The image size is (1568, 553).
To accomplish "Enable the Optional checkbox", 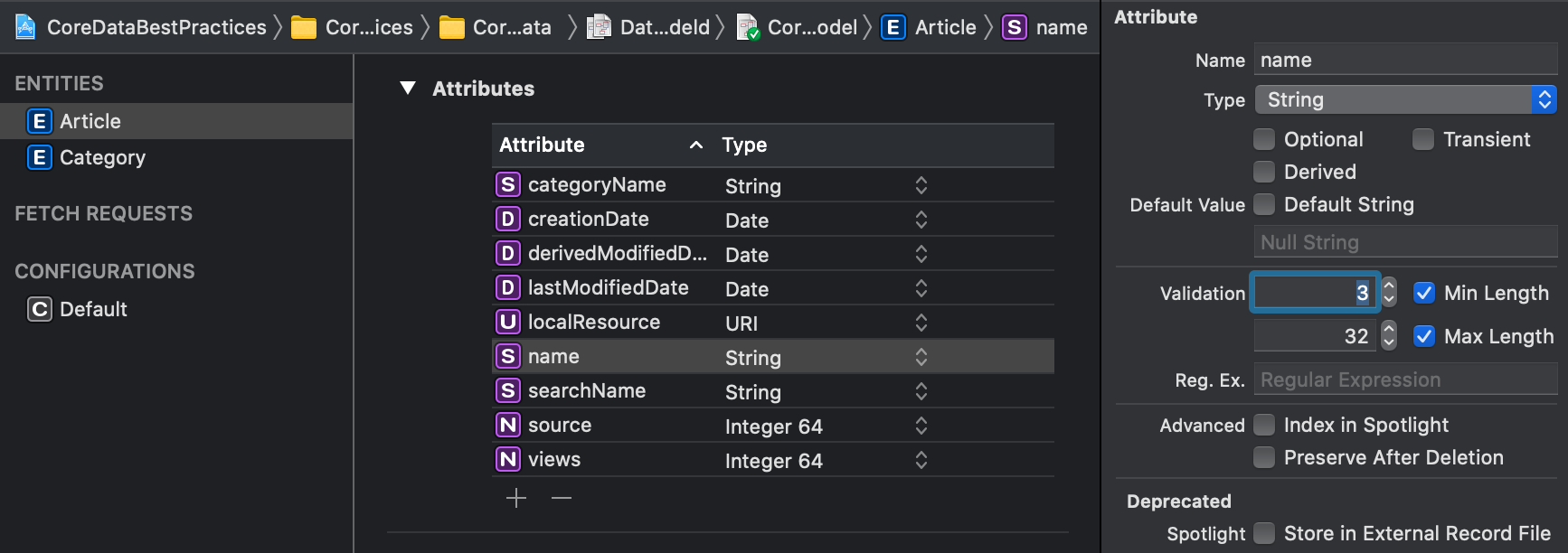I will click(1264, 139).
